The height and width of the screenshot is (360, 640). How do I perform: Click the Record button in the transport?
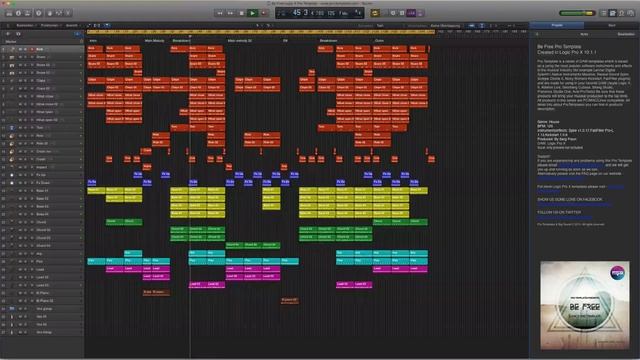263,13
